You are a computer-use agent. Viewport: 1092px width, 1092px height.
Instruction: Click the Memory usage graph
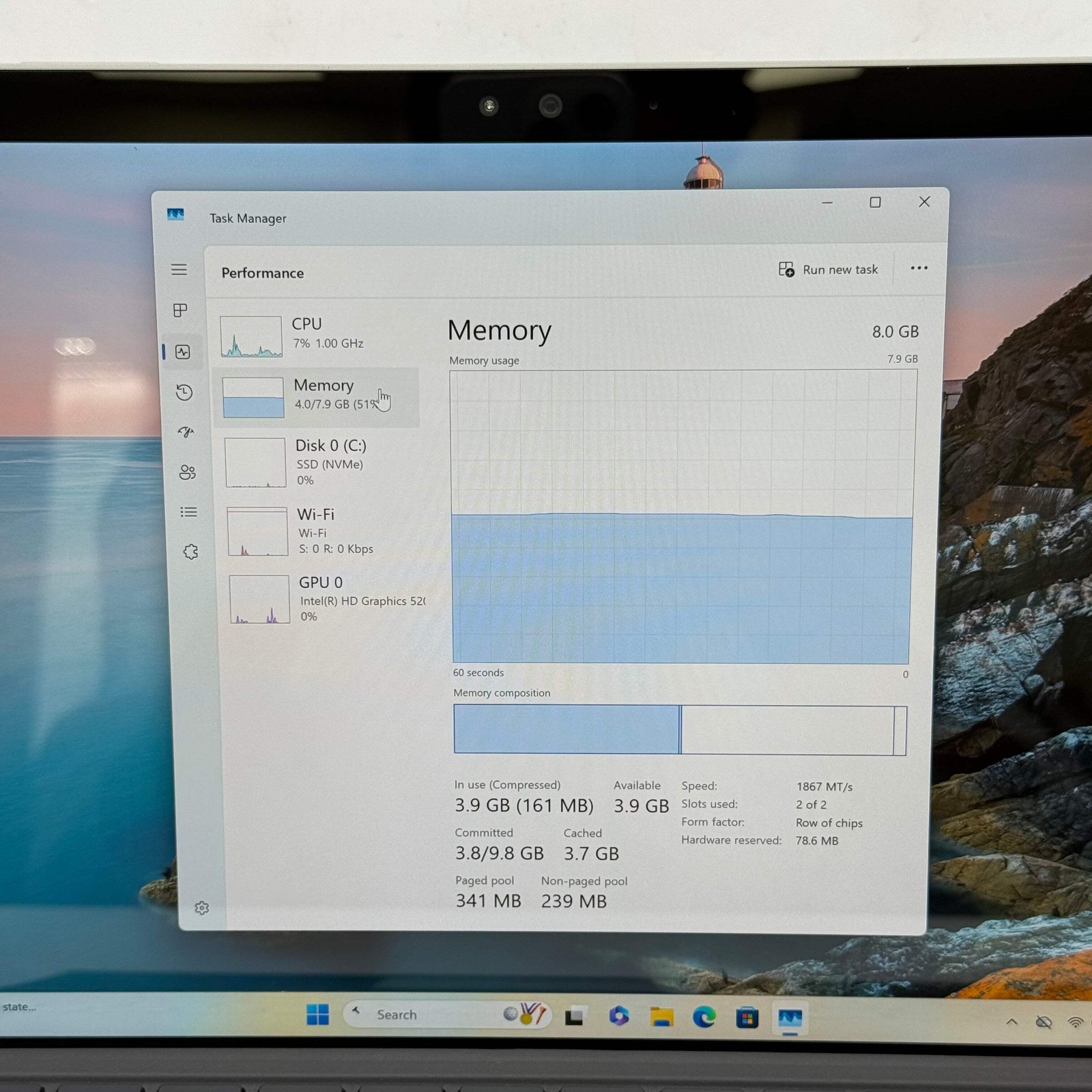pos(682,517)
